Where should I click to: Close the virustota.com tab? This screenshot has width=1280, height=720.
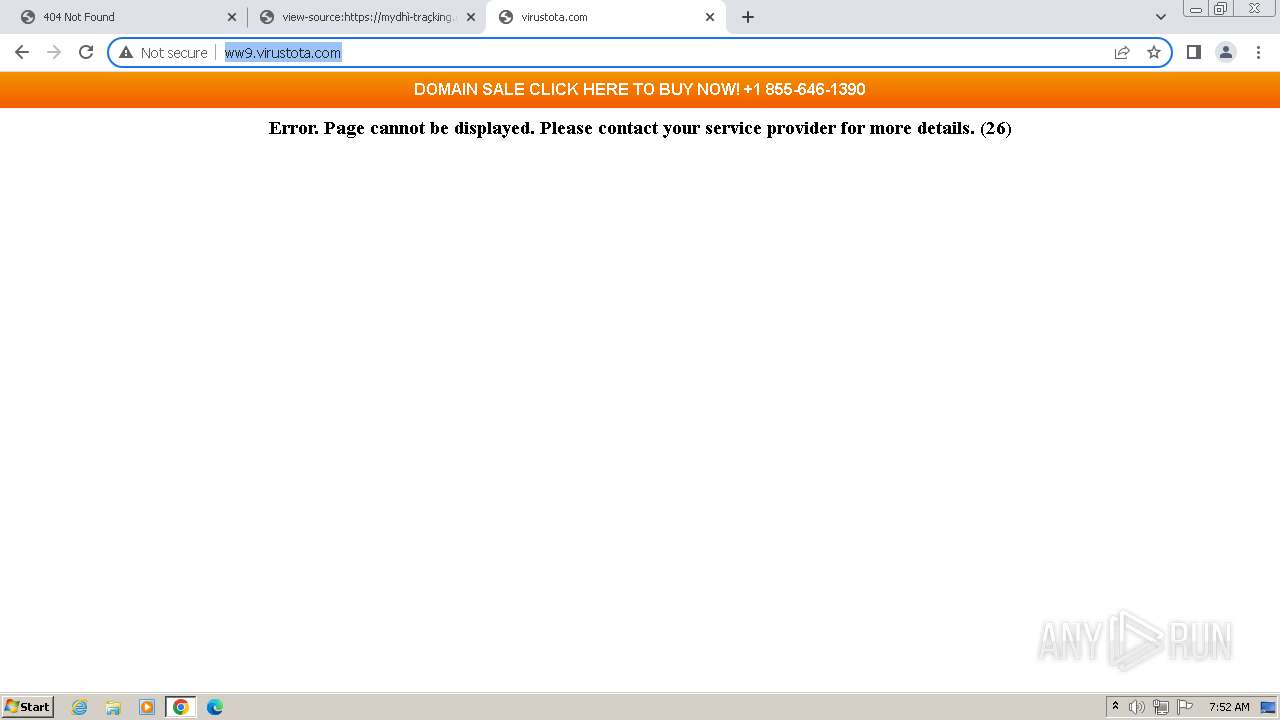tap(710, 17)
